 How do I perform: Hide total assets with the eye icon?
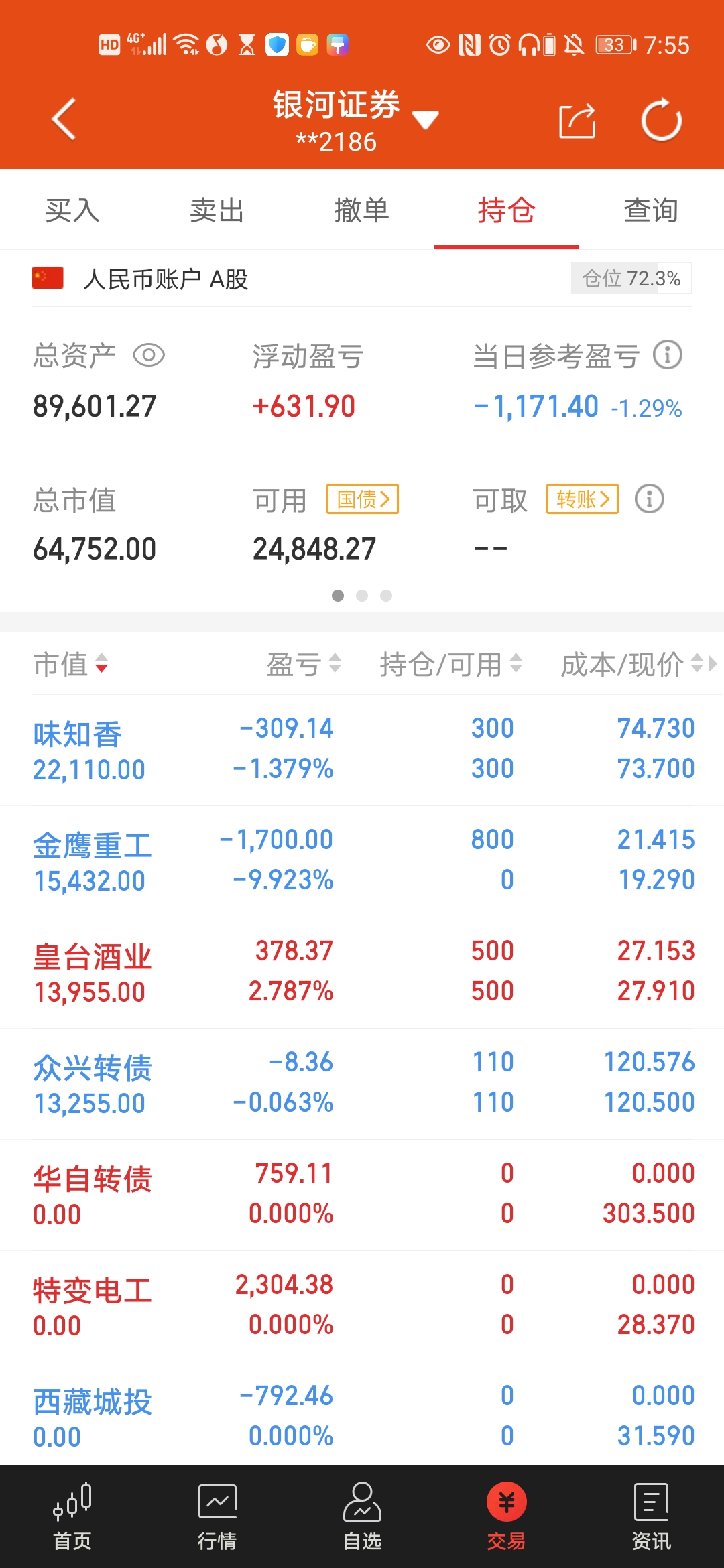pyautogui.click(x=148, y=355)
